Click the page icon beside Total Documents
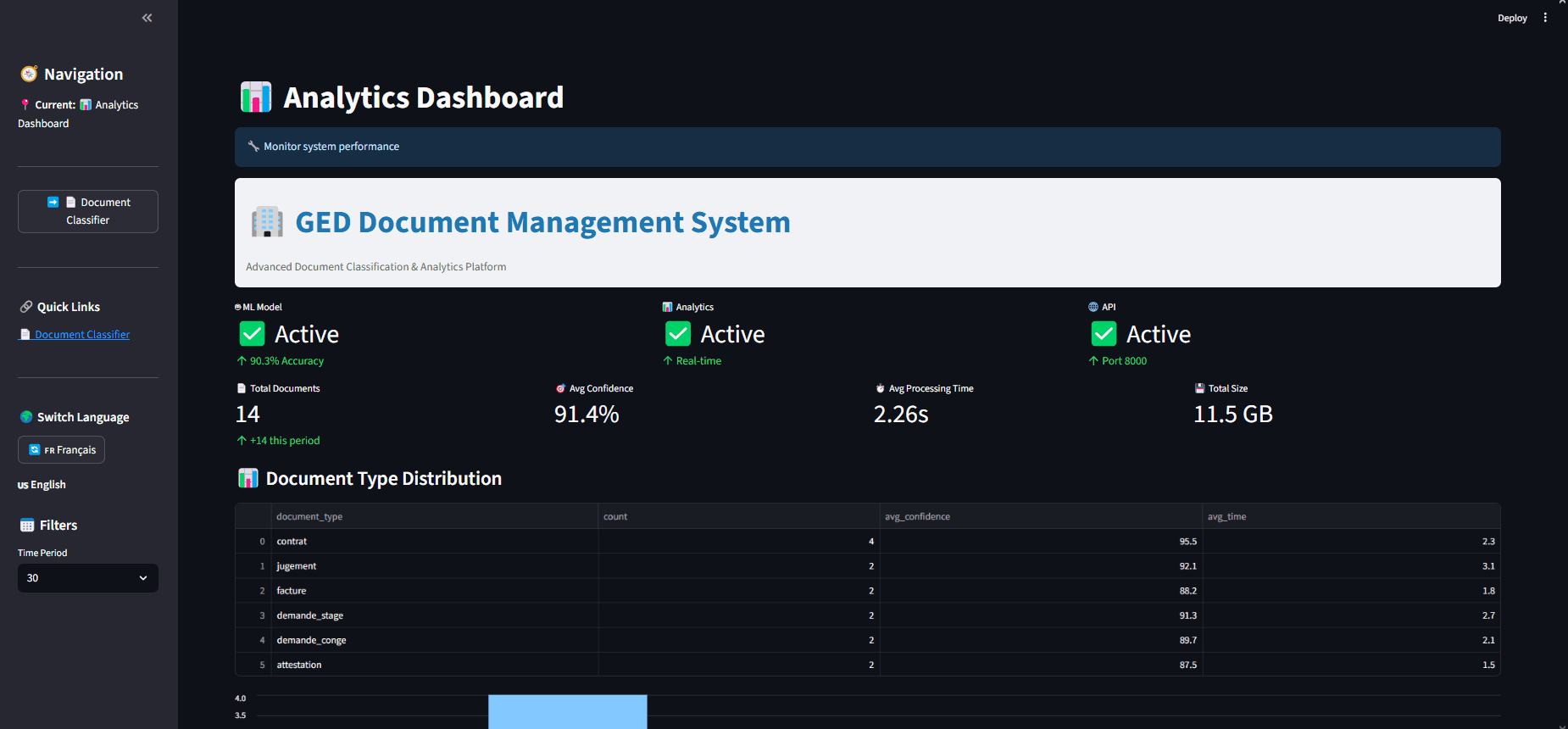This screenshot has width=1568, height=729. [242, 388]
